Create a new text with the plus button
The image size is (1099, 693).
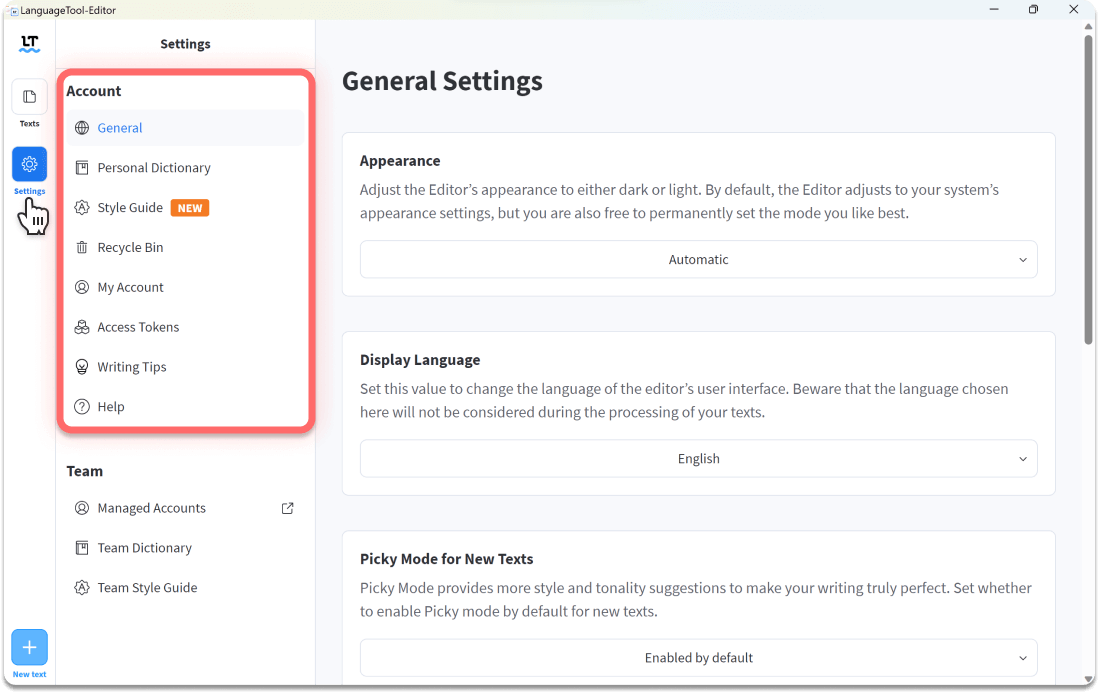(29, 647)
